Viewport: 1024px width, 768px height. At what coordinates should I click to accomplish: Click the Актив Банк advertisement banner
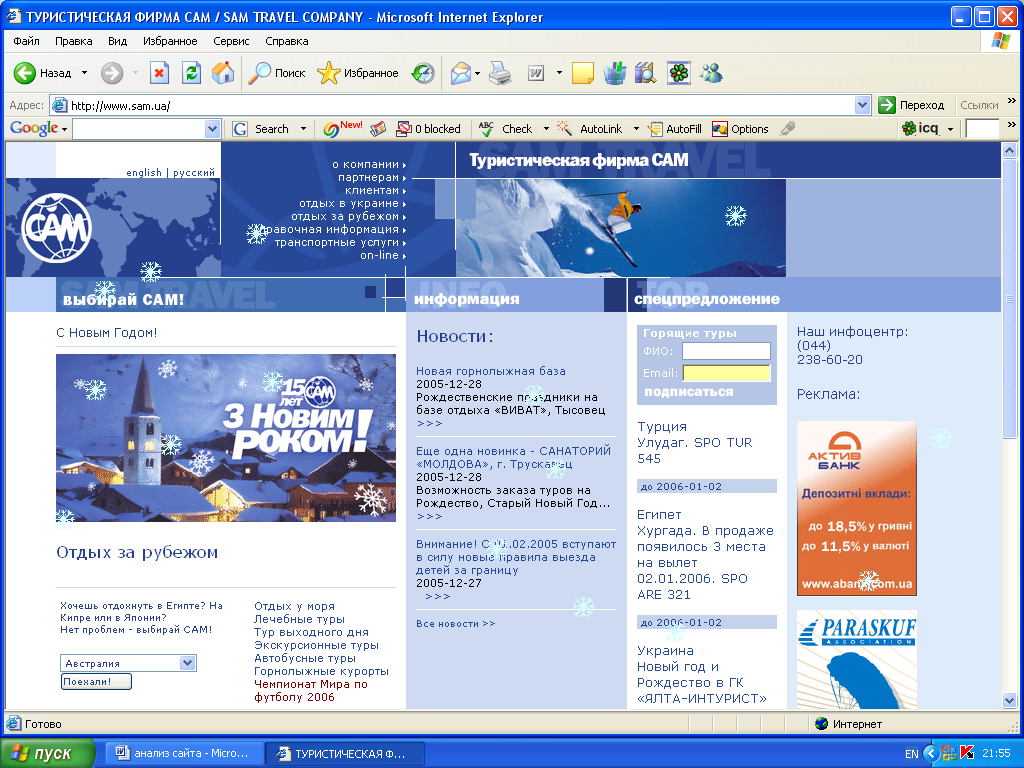point(857,509)
